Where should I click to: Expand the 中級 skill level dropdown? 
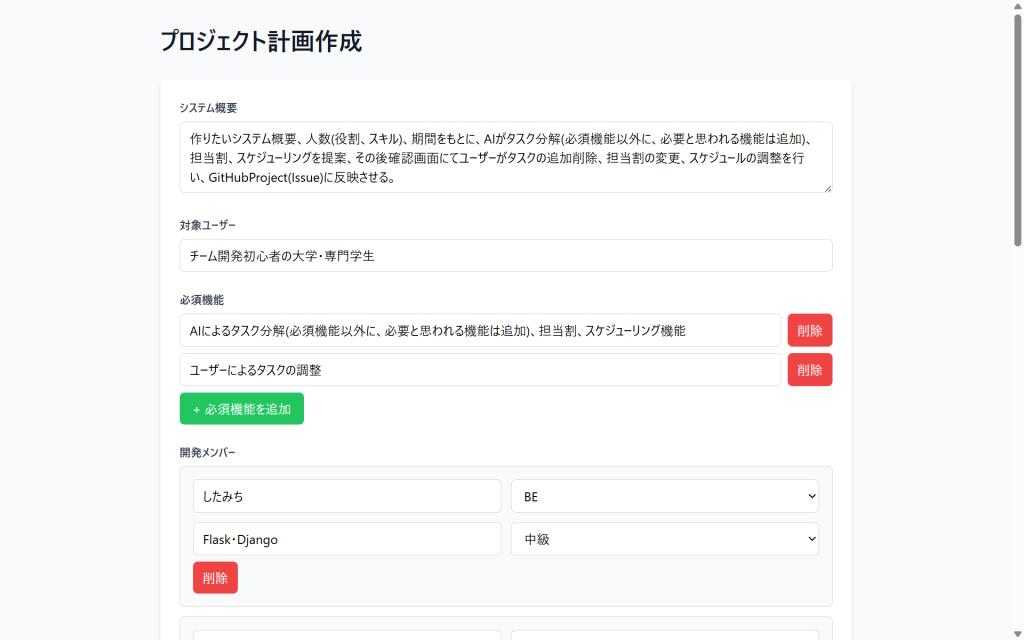tap(664, 539)
